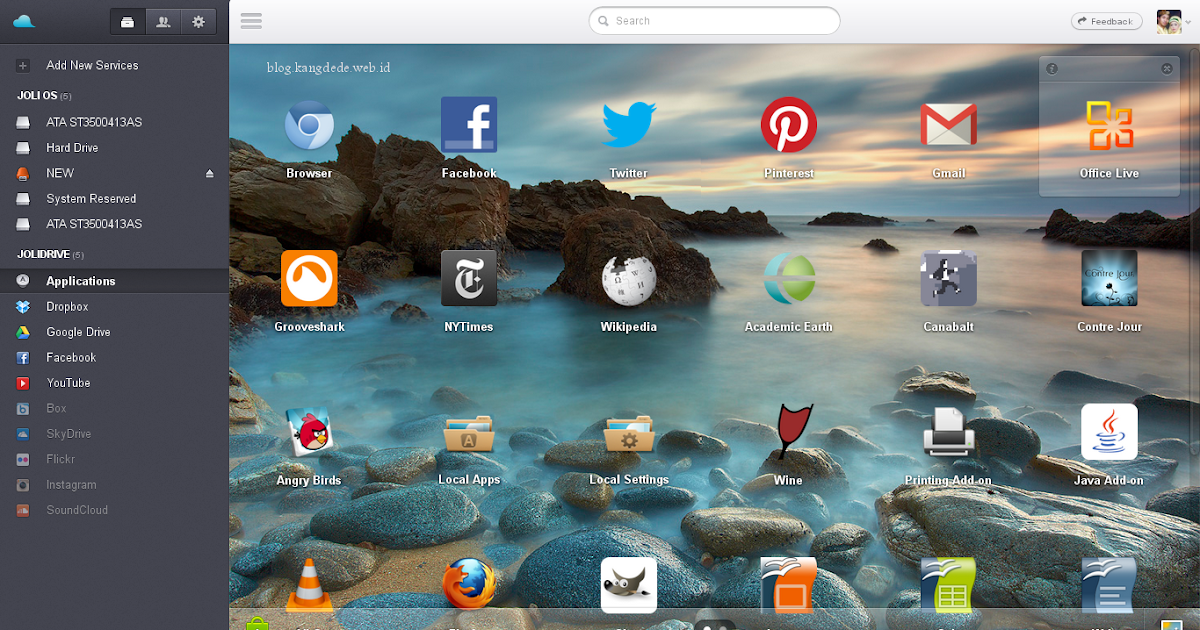Open the settings gear tab
The width and height of the screenshot is (1200, 630).
198,21
